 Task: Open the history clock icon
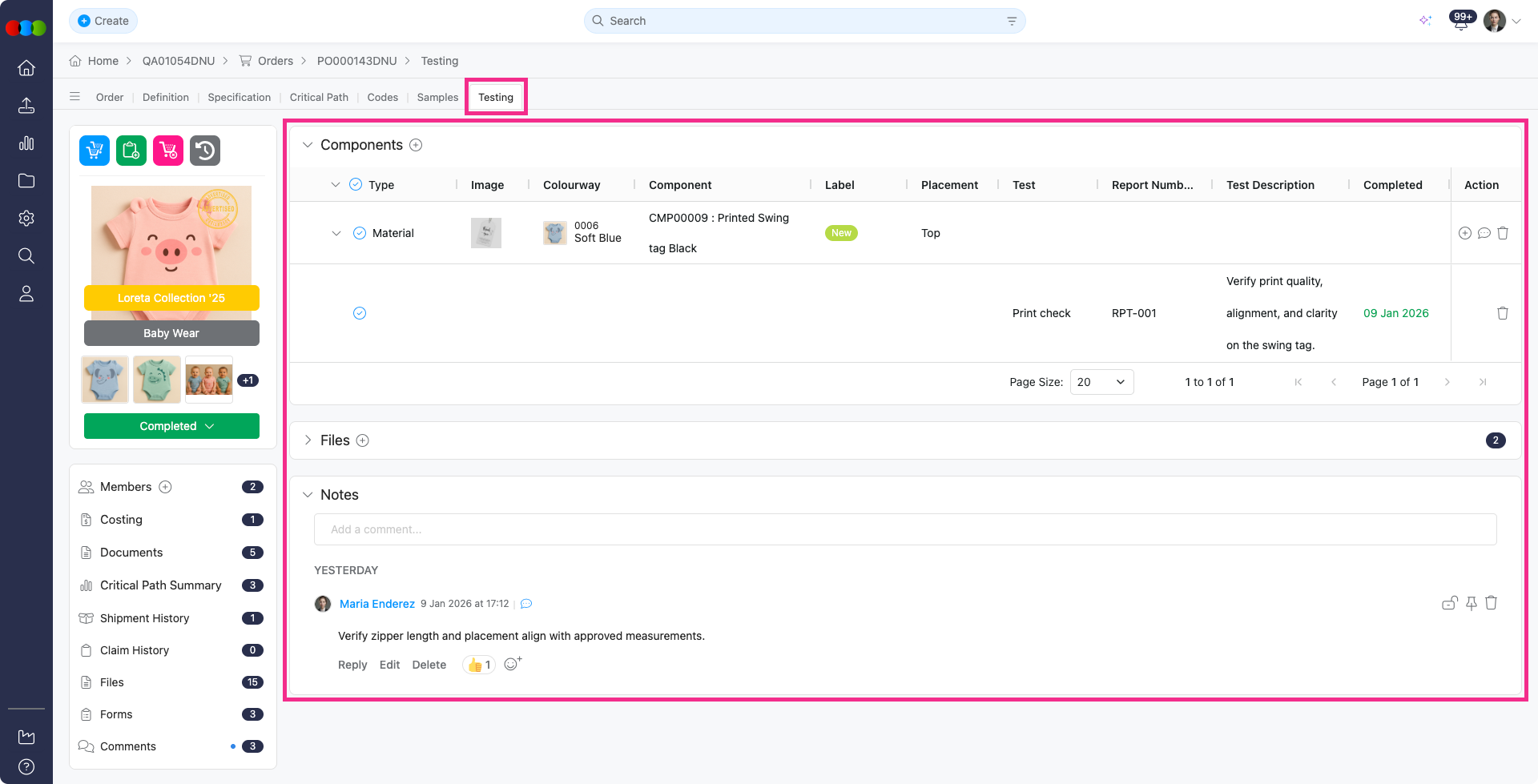point(205,151)
